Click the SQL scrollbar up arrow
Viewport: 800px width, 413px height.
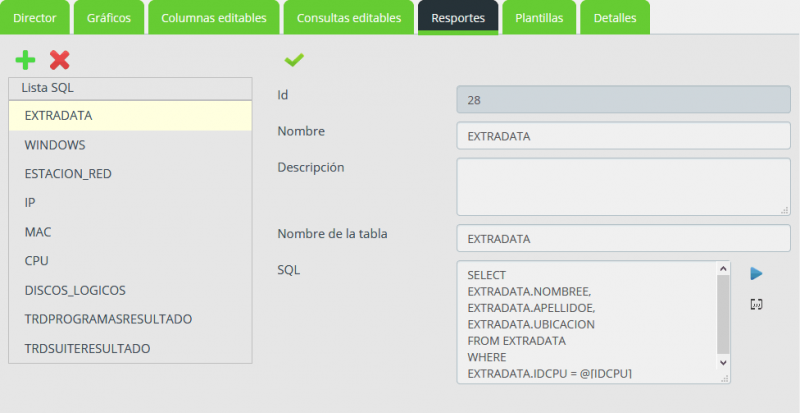723,269
